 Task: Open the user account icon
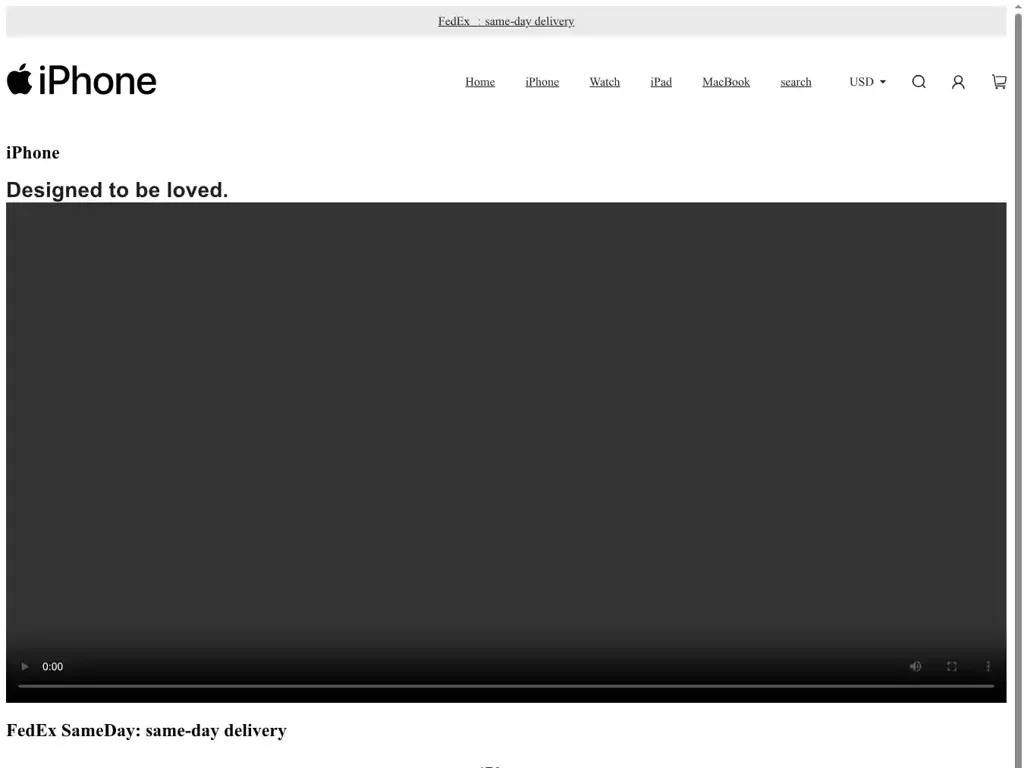click(958, 82)
